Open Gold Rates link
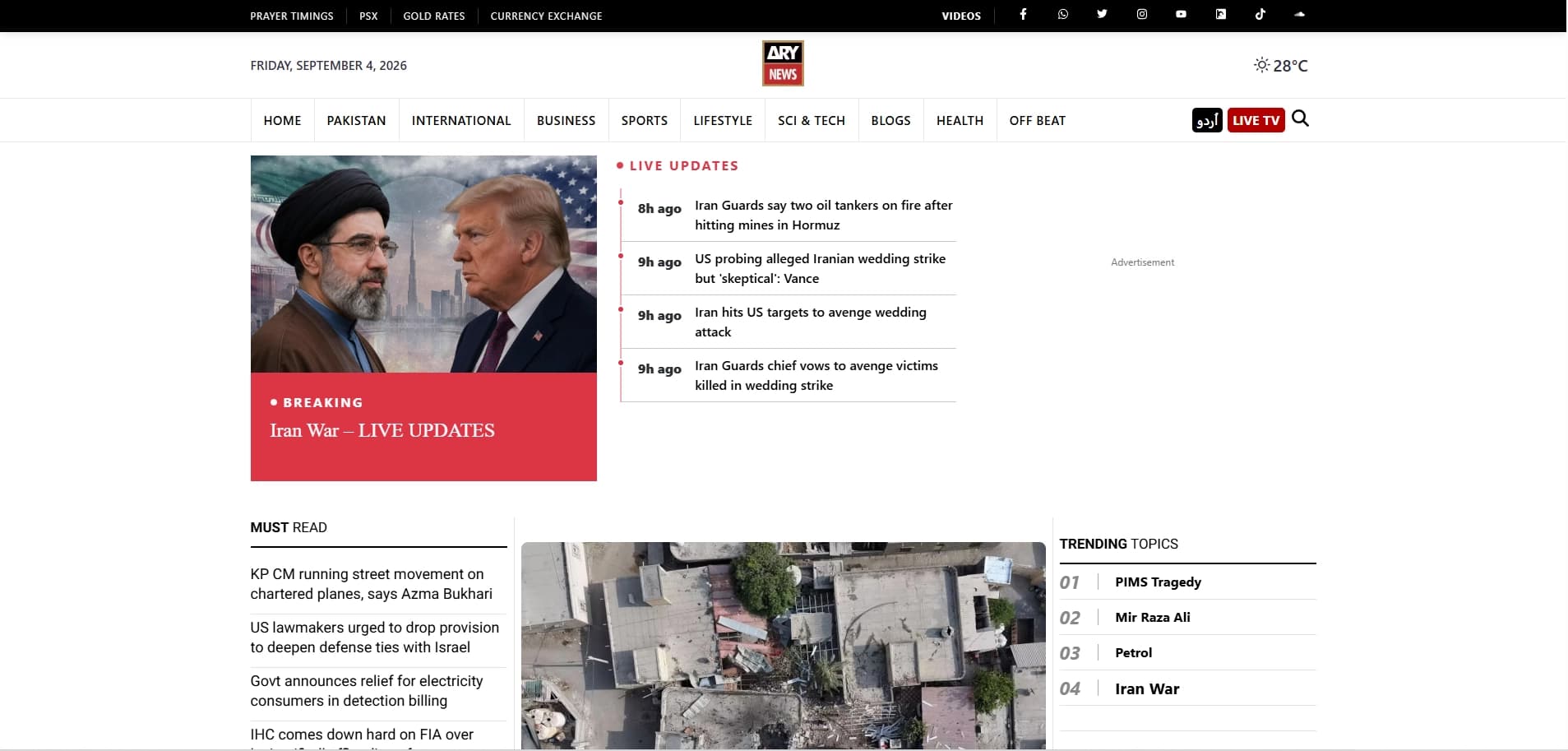The image size is (1568, 751). [434, 16]
